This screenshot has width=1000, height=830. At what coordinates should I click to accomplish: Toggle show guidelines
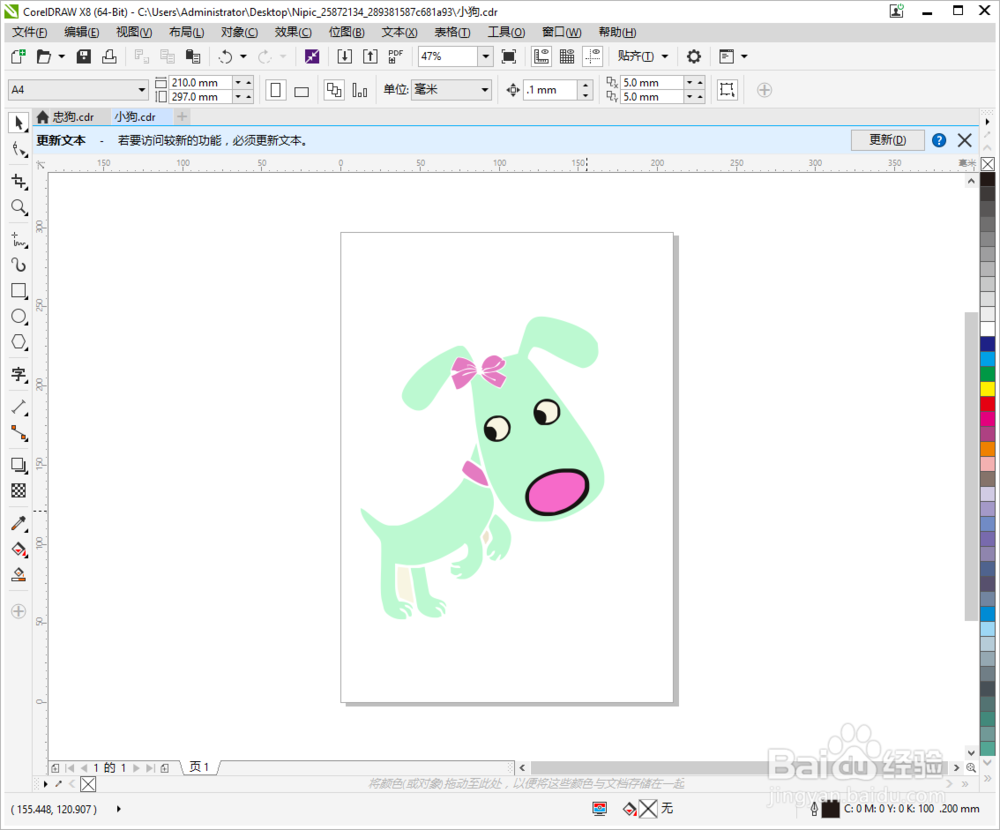tap(592, 57)
